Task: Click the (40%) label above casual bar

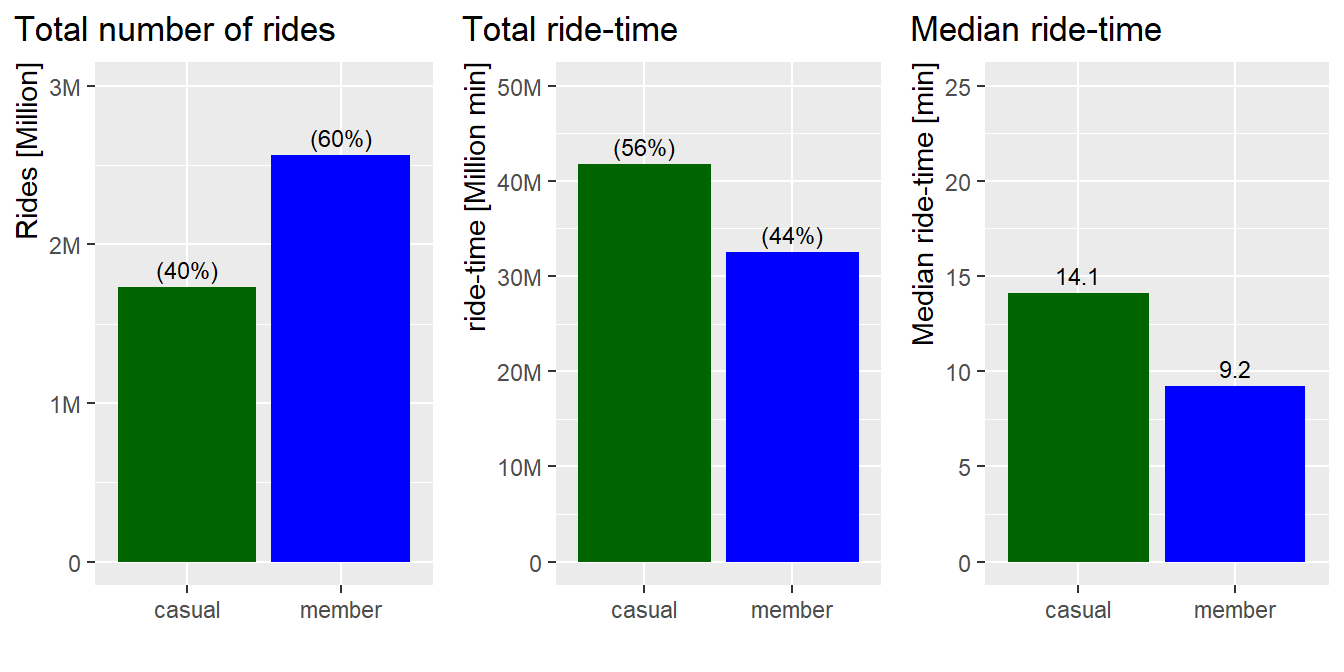Action: (x=187, y=271)
